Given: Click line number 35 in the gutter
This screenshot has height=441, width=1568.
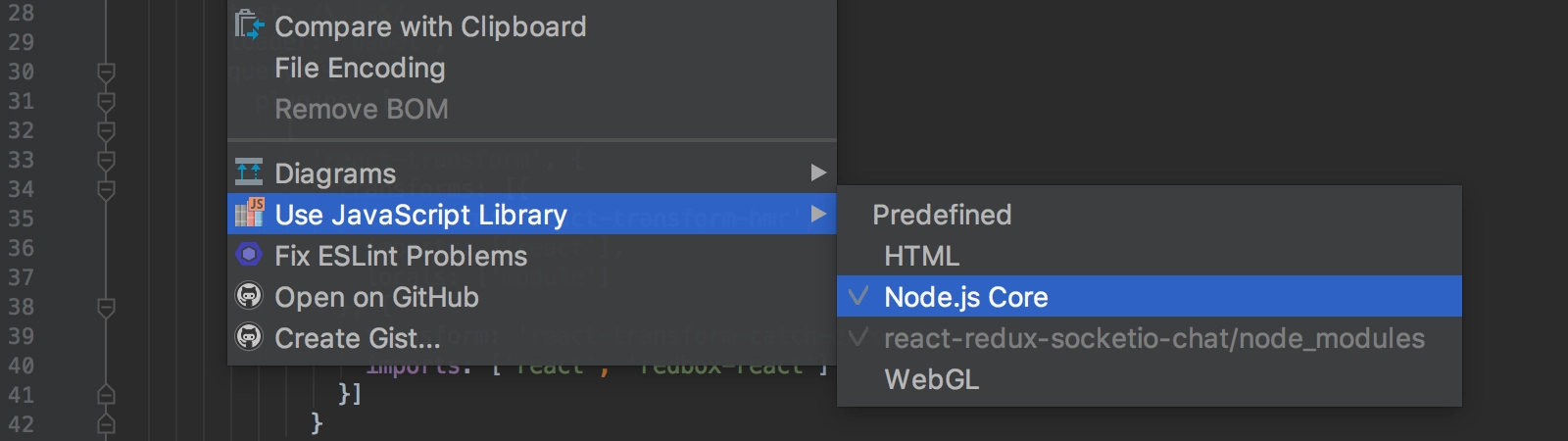Looking at the screenshot, I should click(22, 219).
